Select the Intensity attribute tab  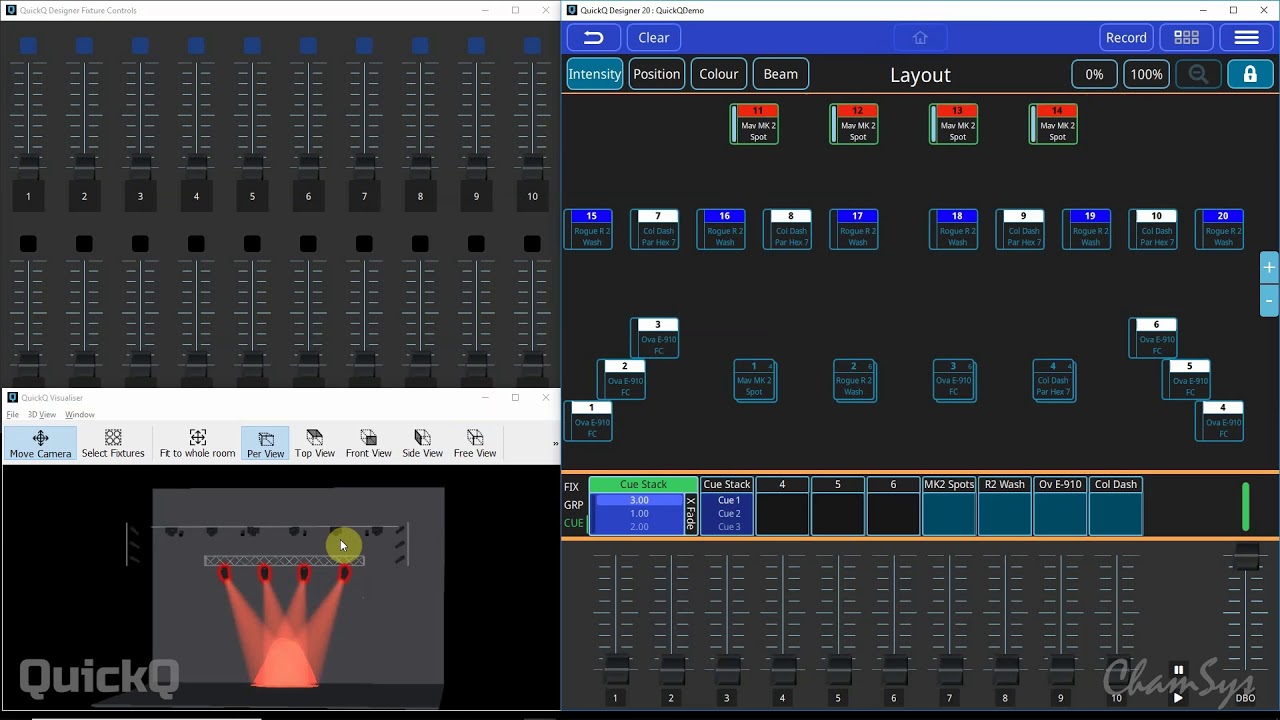tap(595, 74)
